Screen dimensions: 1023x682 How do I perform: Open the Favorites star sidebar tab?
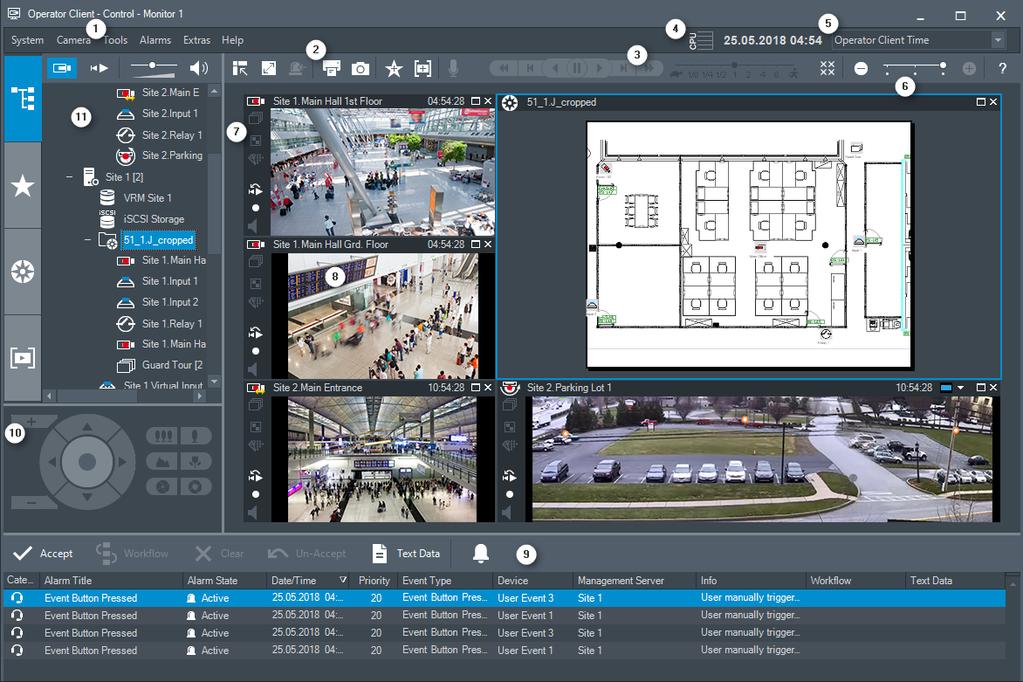(x=23, y=186)
